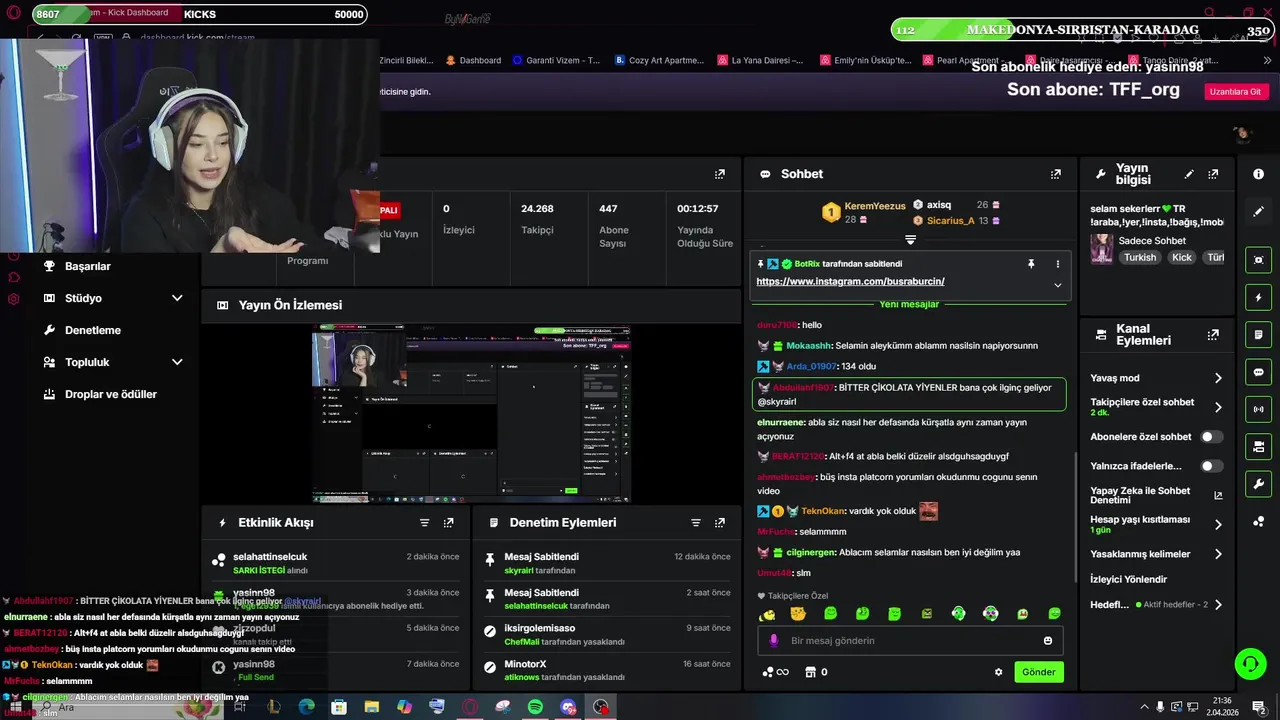The height and width of the screenshot is (720, 1280).
Task: Pop out the Denetim Eylemleri panel
Action: pos(719,523)
